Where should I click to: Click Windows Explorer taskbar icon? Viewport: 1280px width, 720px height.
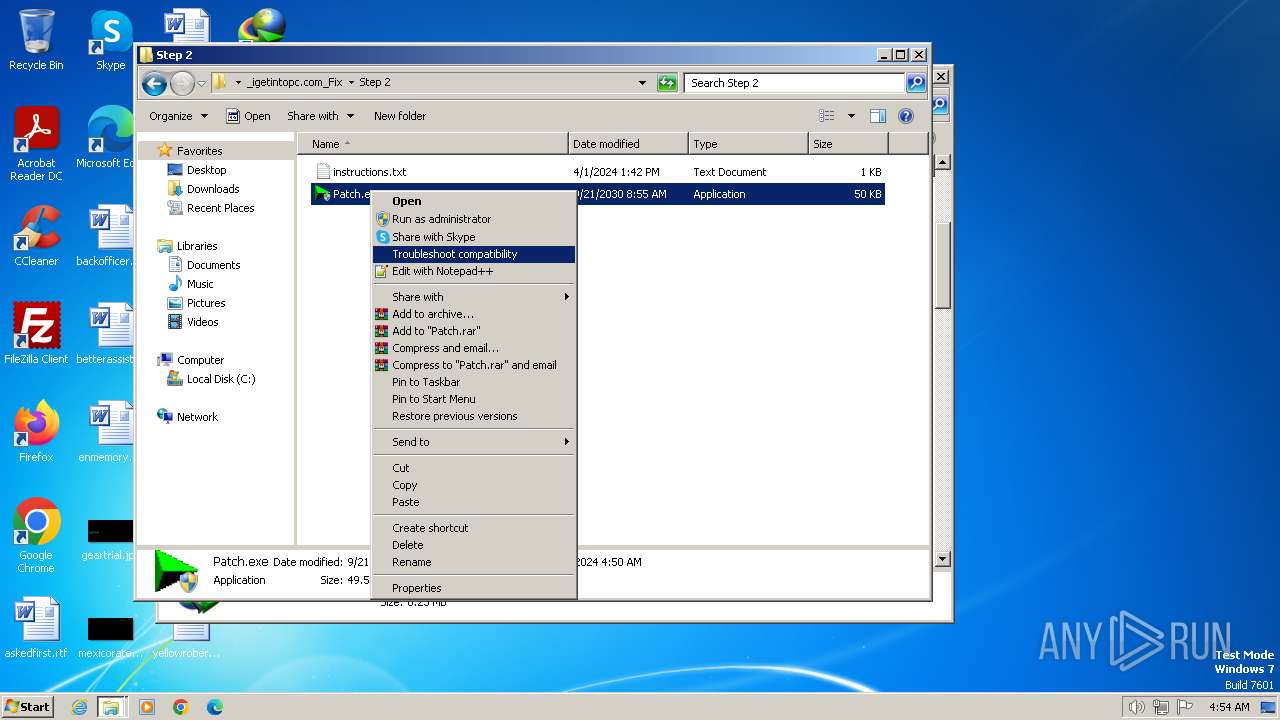click(x=111, y=707)
